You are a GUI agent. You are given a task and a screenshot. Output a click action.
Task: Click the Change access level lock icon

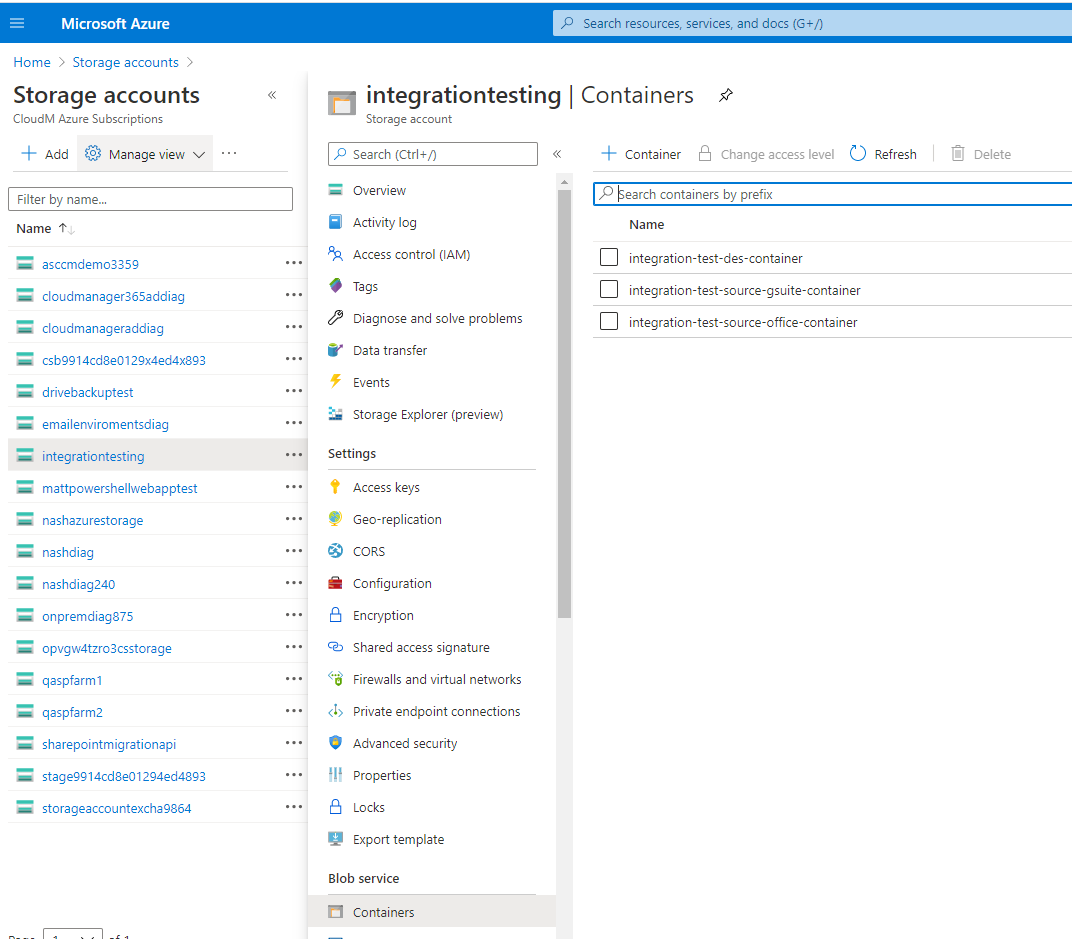click(x=704, y=153)
